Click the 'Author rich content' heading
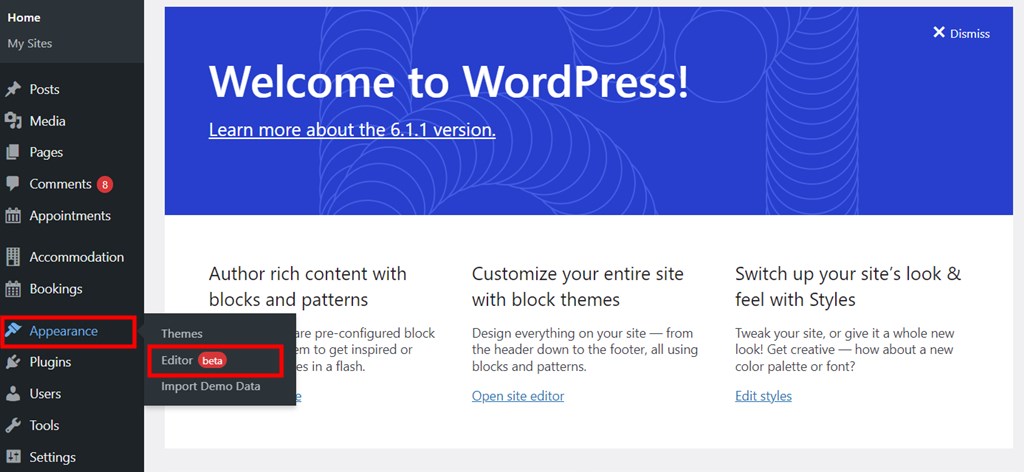This screenshot has width=1024, height=472. tap(308, 287)
